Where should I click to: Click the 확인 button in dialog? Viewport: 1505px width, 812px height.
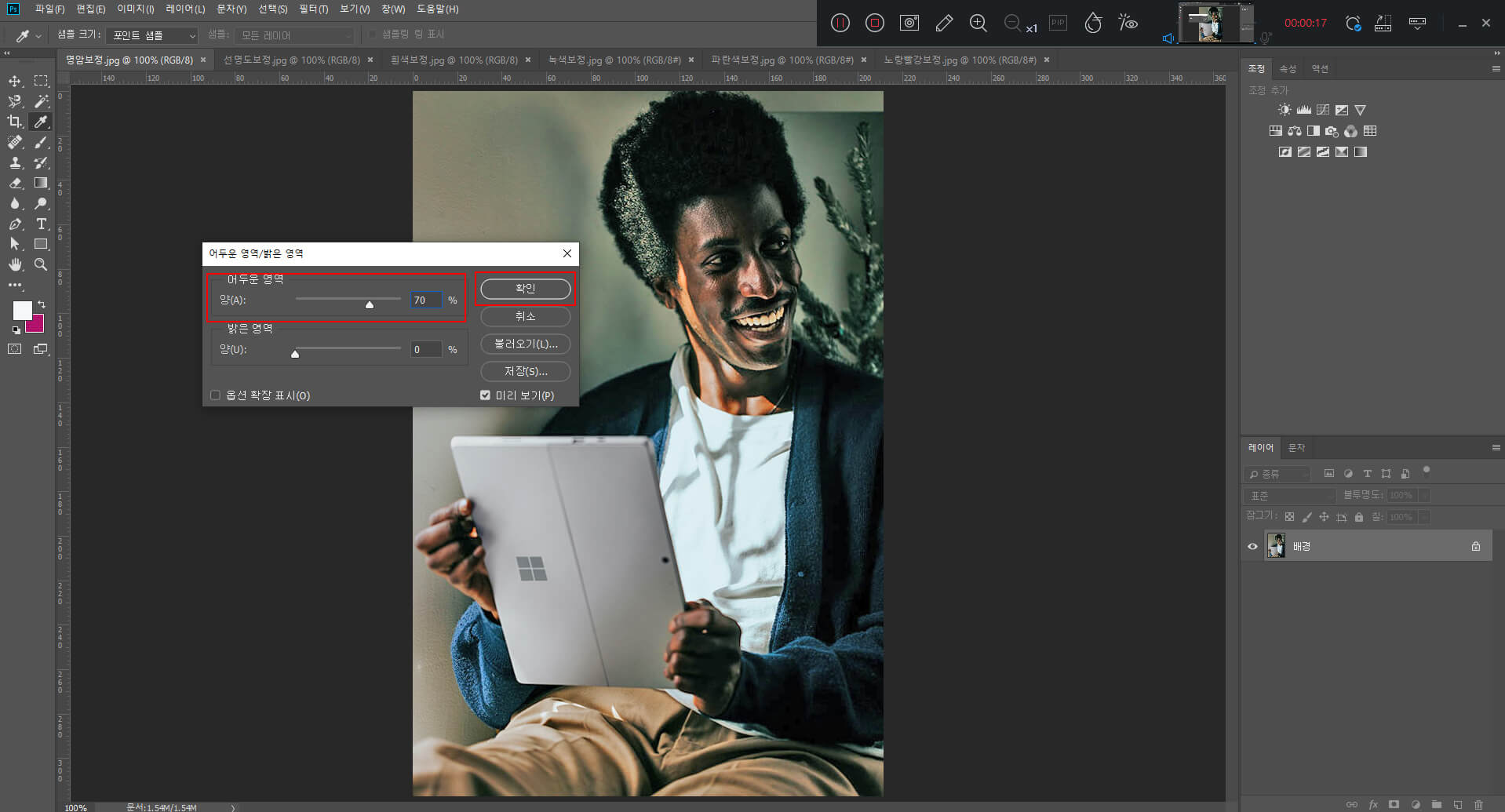(525, 289)
